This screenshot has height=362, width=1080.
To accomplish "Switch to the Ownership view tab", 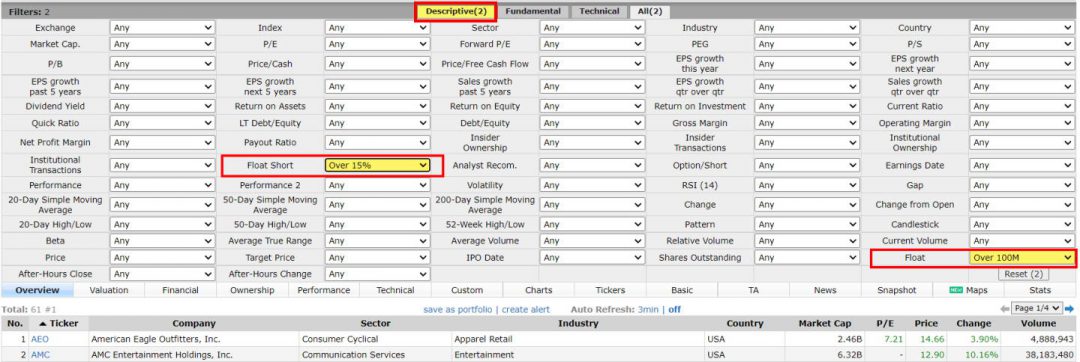I will [x=252, y=290].
